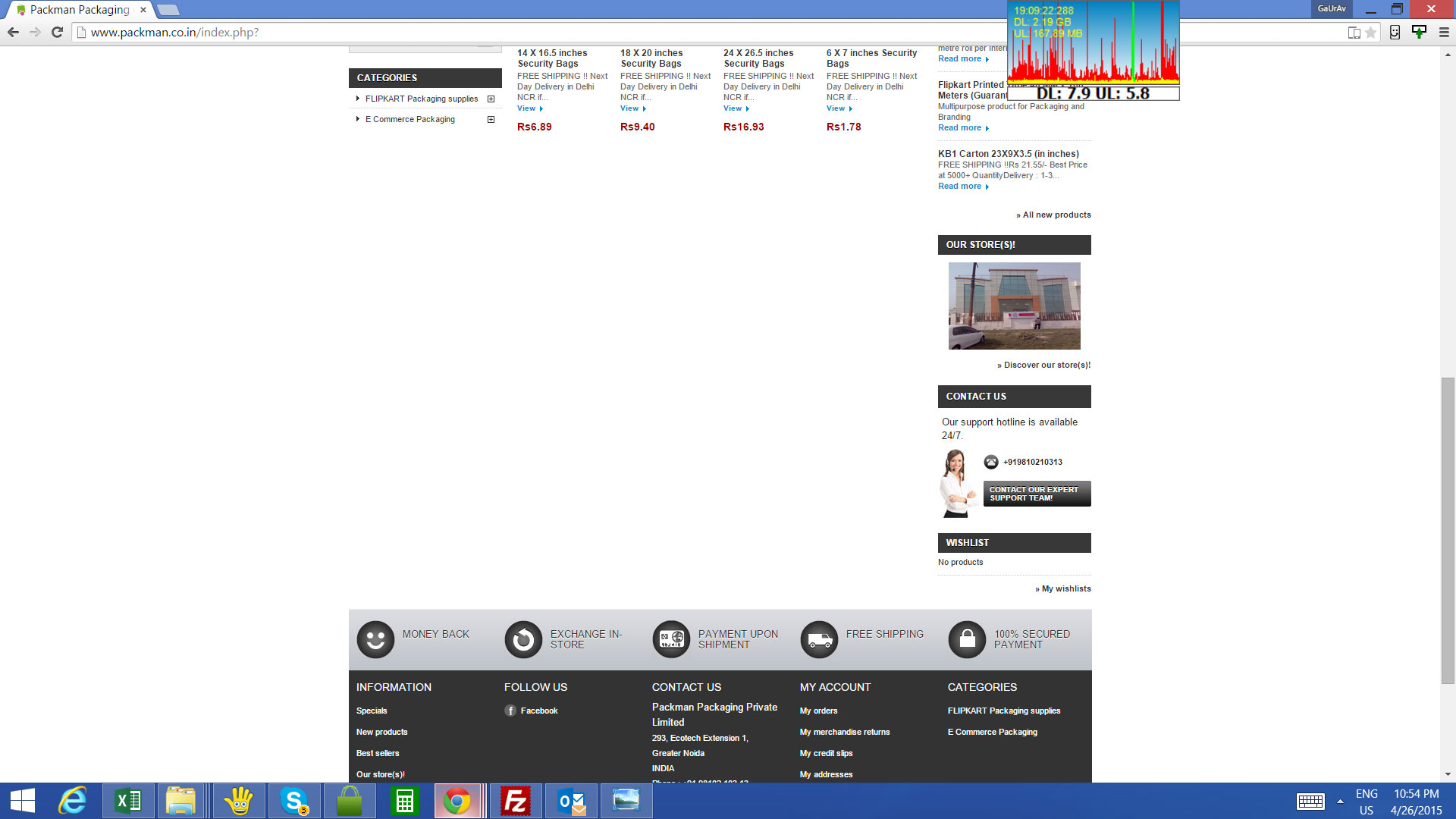Open Chrome hamburger menu
This screenshot has height=819, width=1456.
point(1444,33)
